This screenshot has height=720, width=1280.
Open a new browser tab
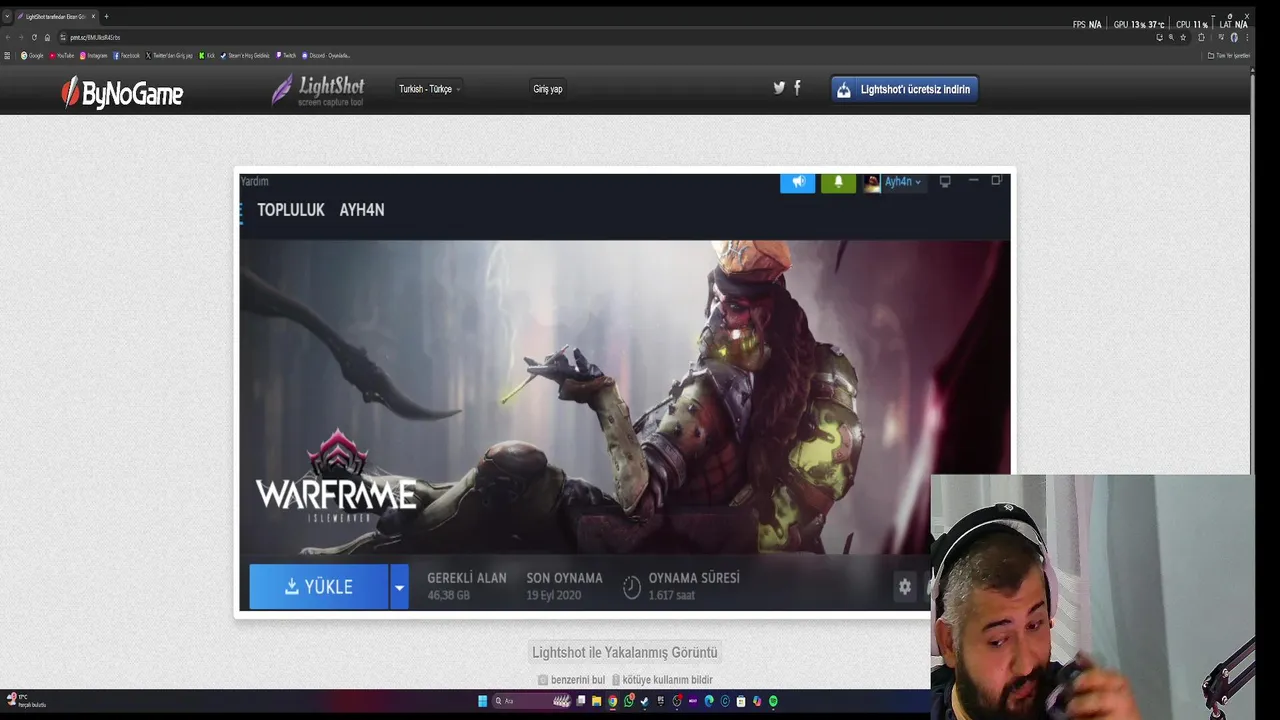point(106,16)
